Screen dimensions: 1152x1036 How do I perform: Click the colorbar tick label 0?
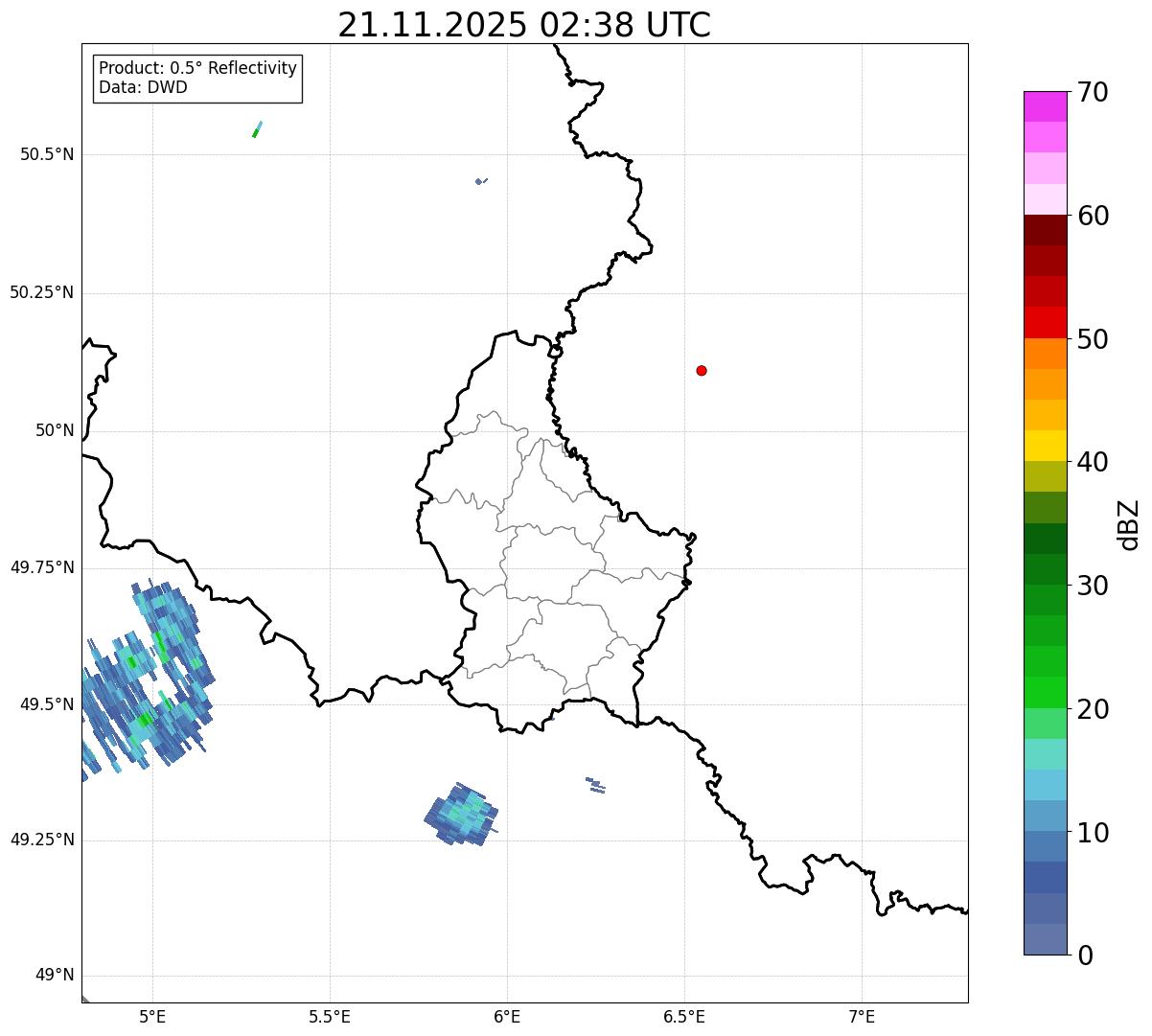(x=1086, y=955)
